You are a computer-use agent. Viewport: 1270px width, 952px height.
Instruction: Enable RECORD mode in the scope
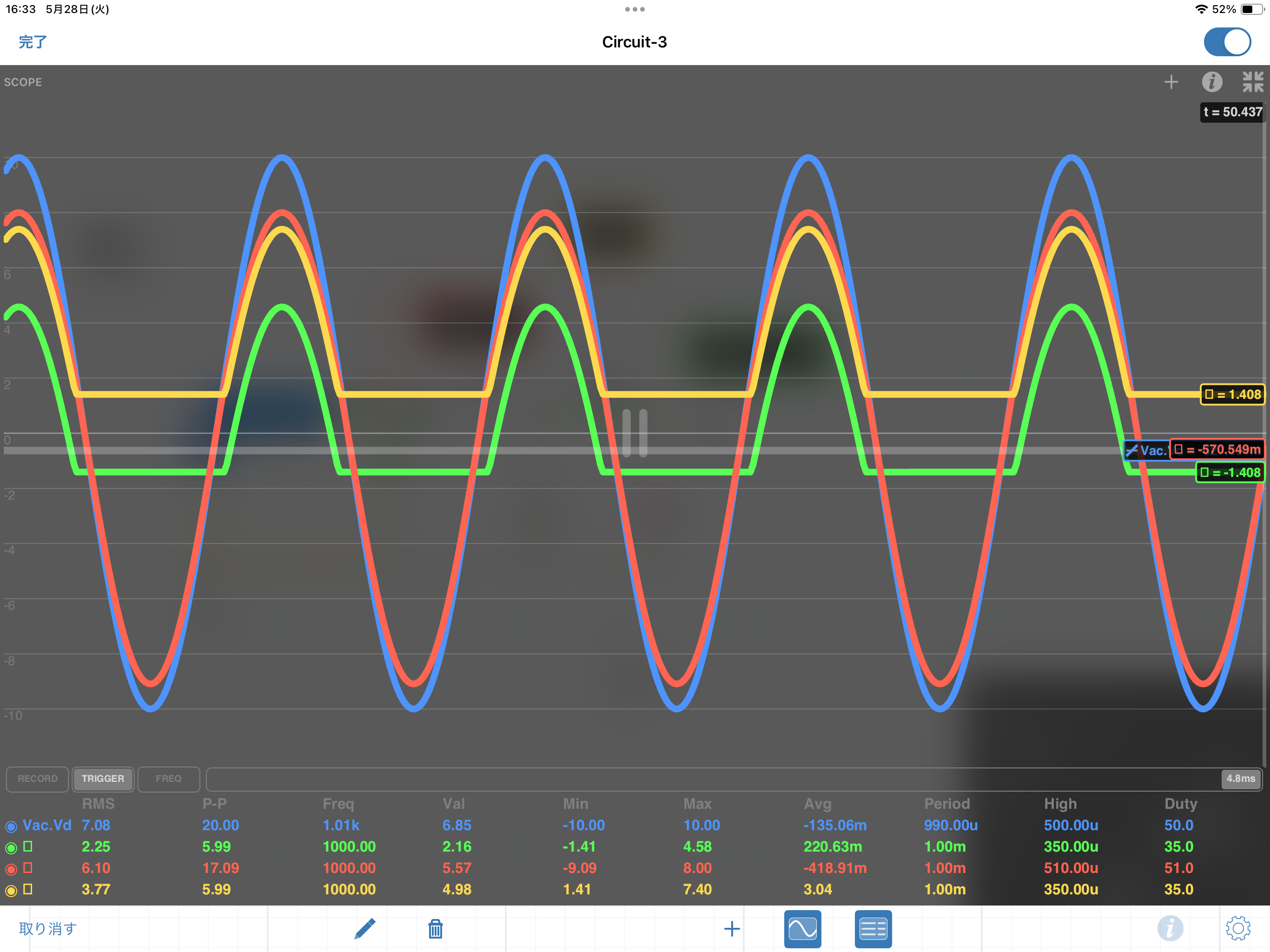pos(37,779)
